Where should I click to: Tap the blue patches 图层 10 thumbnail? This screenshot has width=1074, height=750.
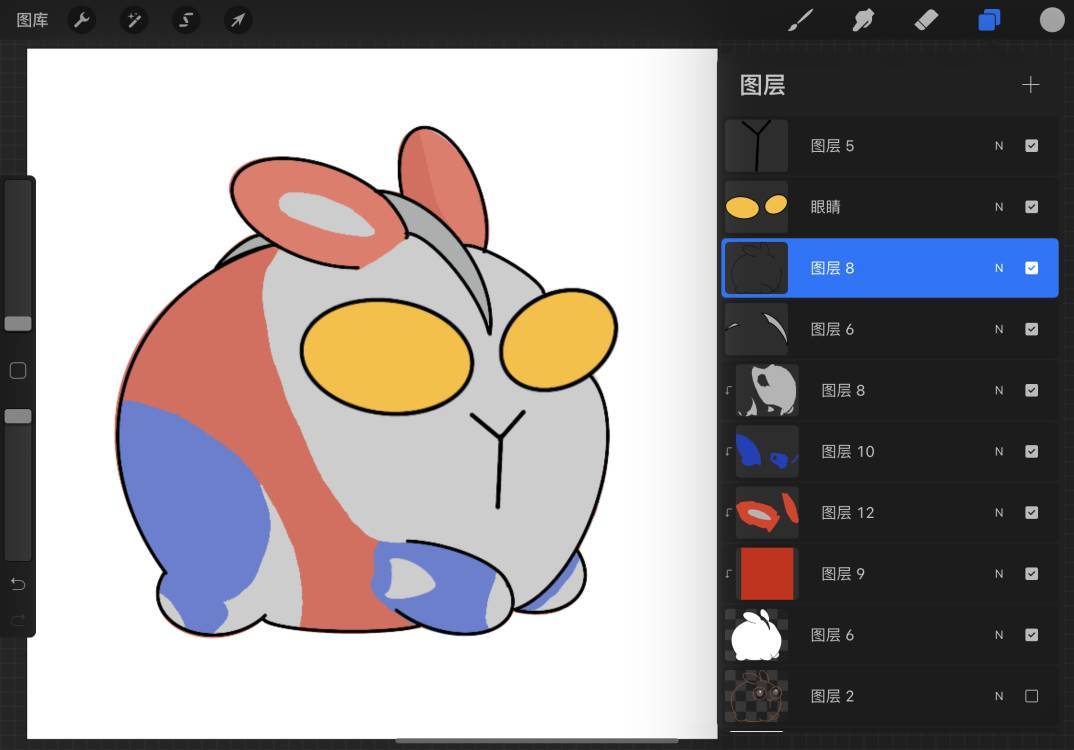pos(767,451)
